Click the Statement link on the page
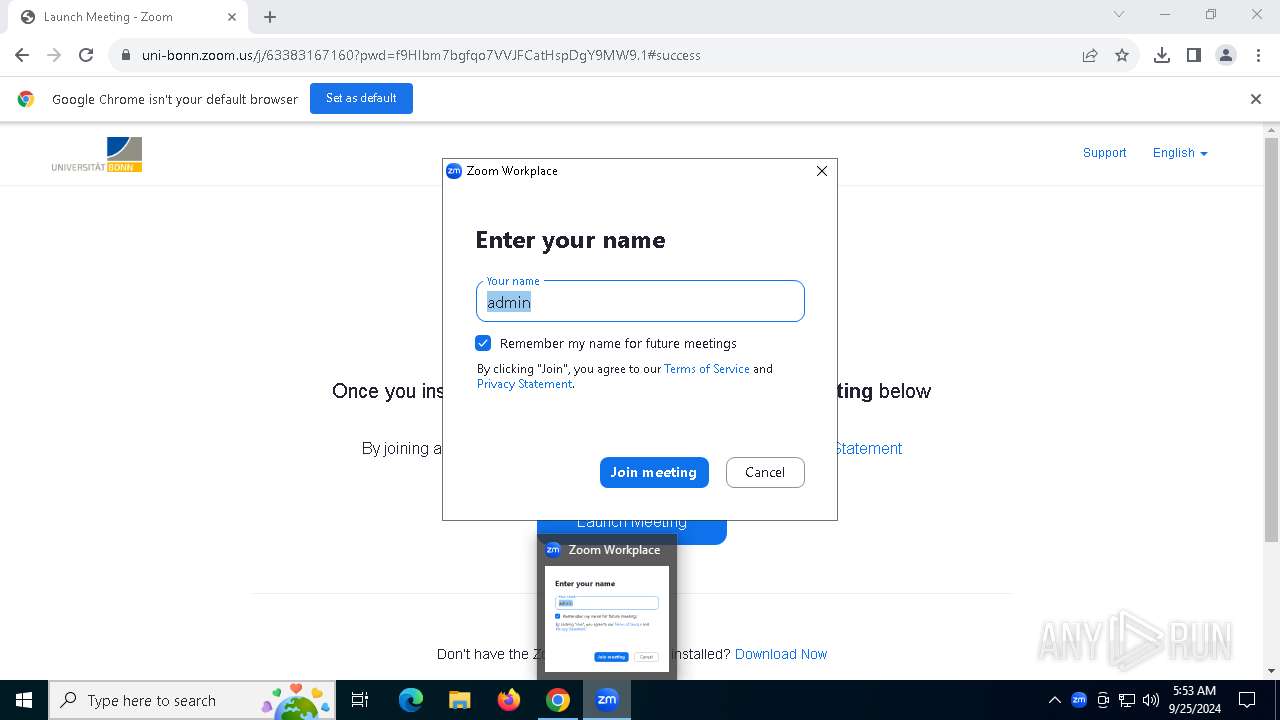 tap(868, 449)
